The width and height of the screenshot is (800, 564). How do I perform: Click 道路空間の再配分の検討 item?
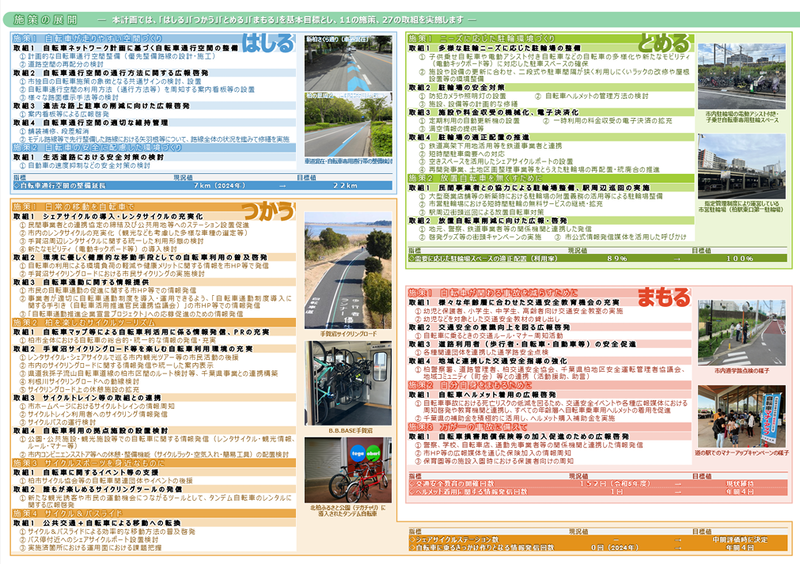[x=62, y=65]
